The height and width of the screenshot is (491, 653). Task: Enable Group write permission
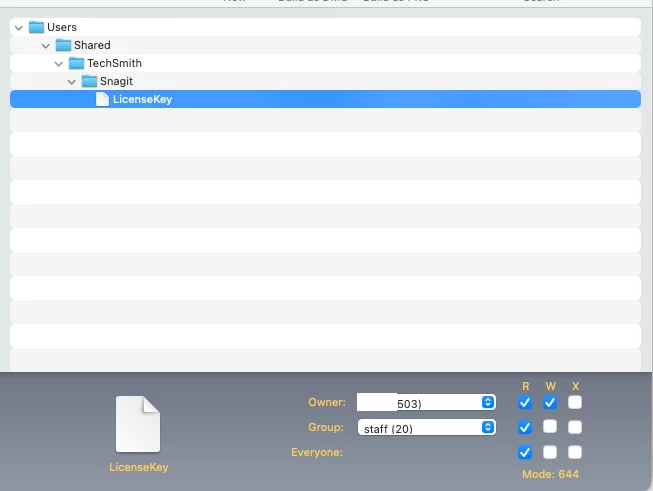click(550, 427)
